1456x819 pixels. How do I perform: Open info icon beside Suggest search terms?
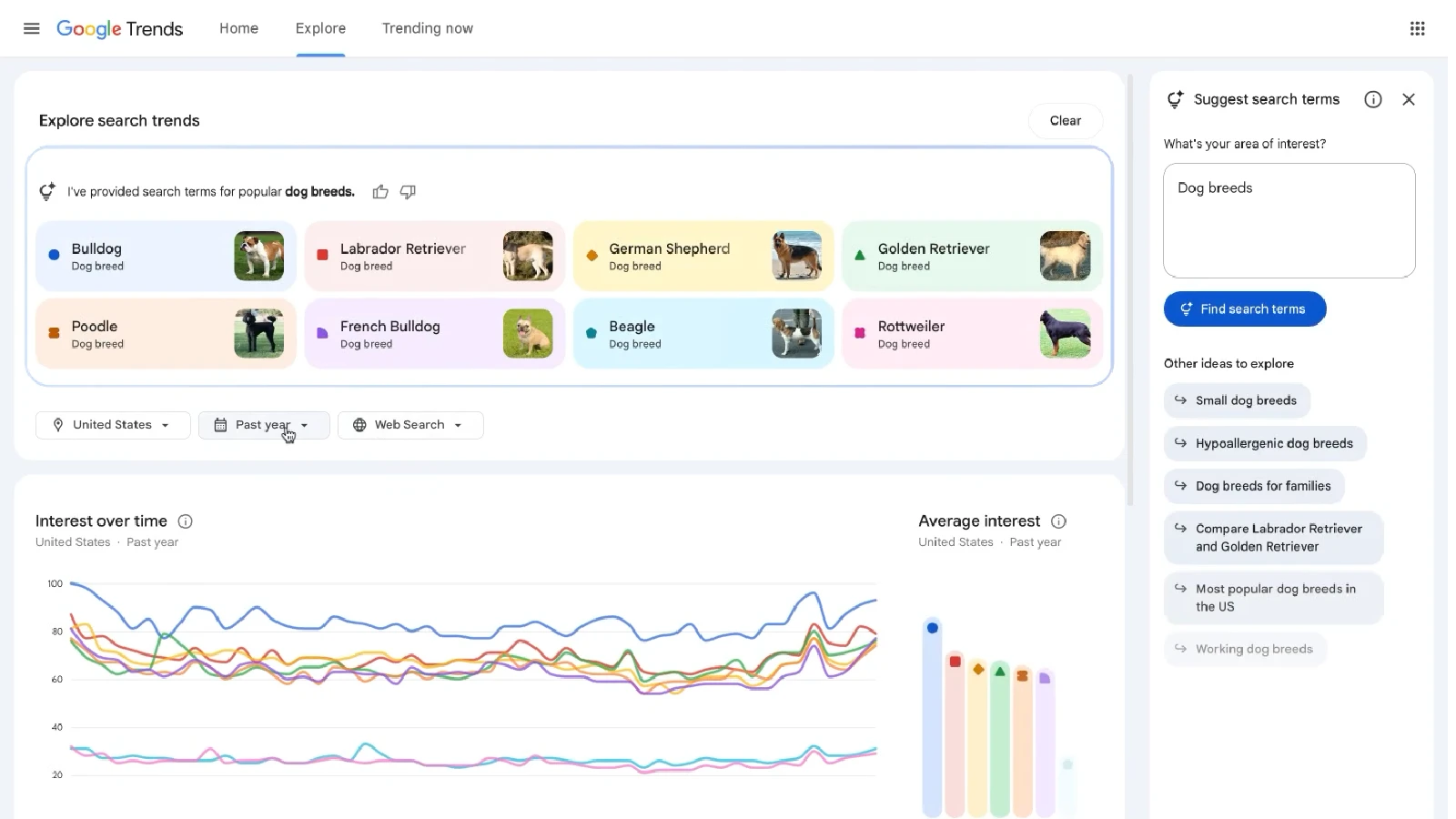pyautogui.click(x=1372, y=99)
